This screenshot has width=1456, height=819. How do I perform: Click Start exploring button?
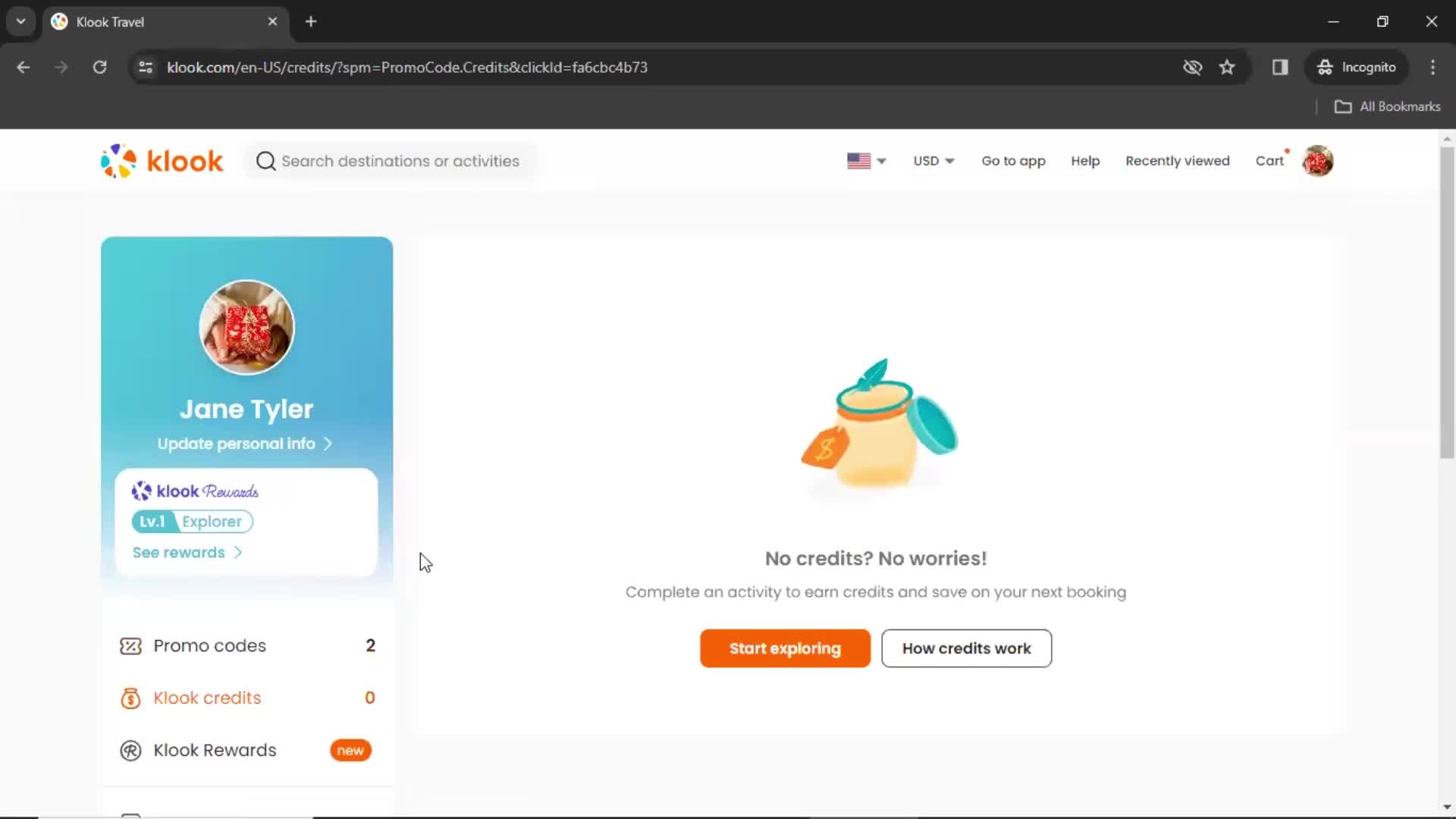point(786,648)
